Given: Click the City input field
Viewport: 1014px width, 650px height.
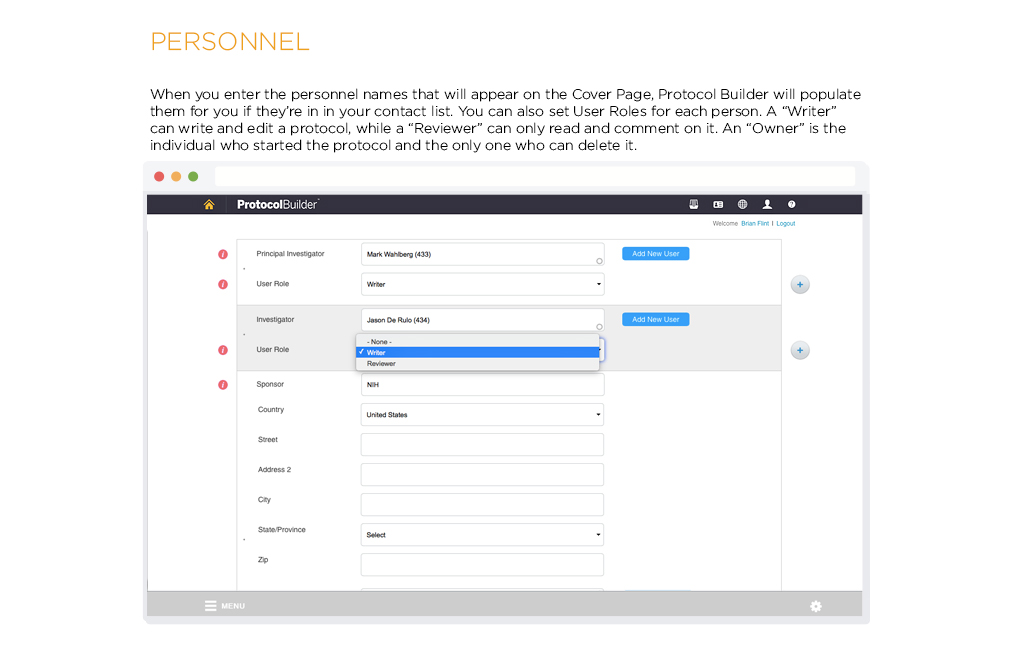Looking at the screenshot, I should tap(482, 505).
